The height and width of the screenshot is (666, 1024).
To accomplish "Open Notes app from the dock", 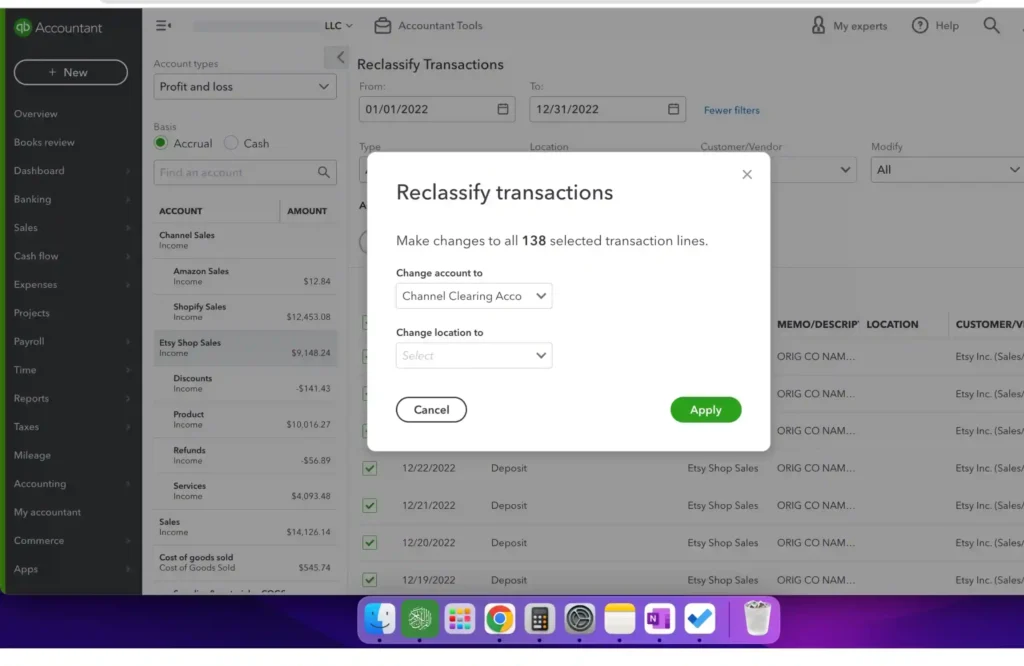I will 619,618.
